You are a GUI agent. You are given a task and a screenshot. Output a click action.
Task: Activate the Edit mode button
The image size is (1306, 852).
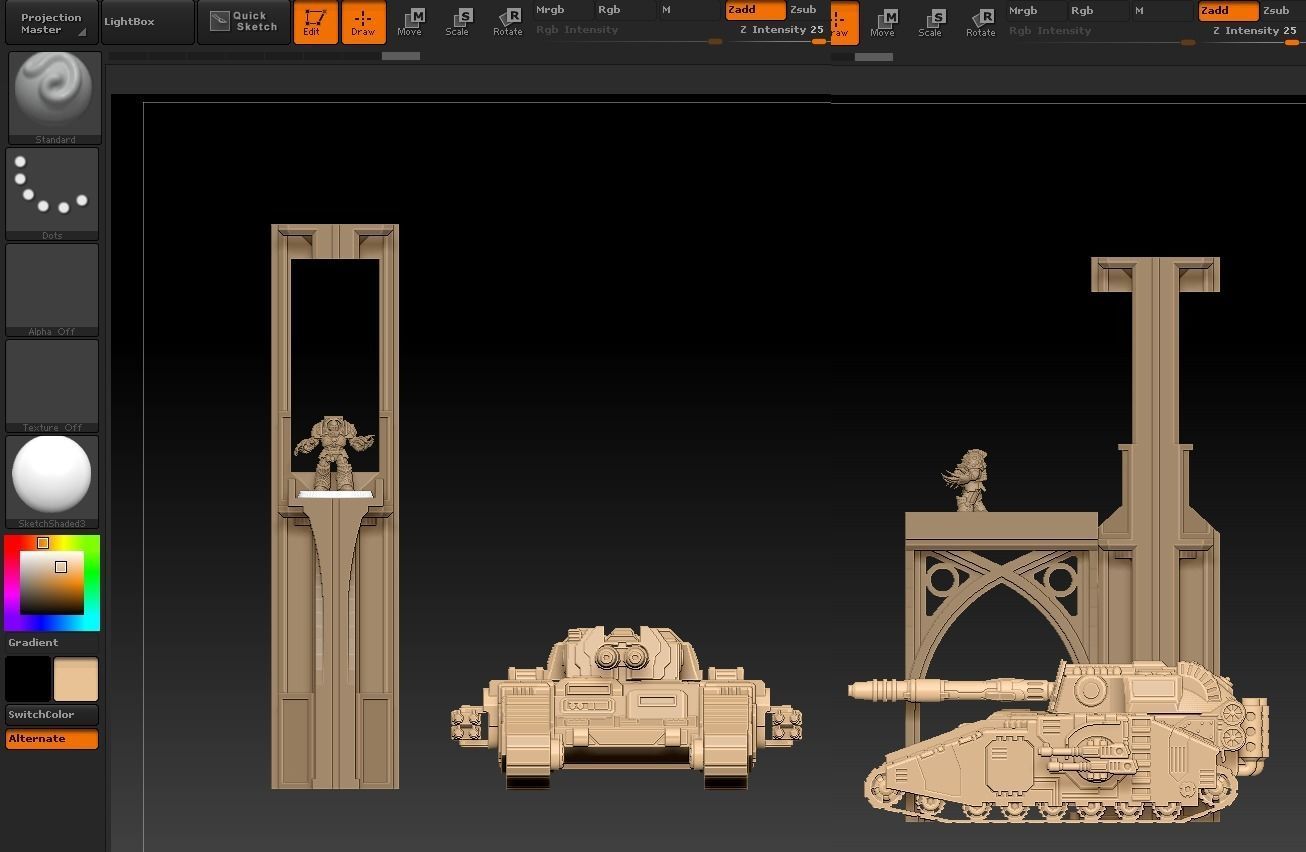315,22
